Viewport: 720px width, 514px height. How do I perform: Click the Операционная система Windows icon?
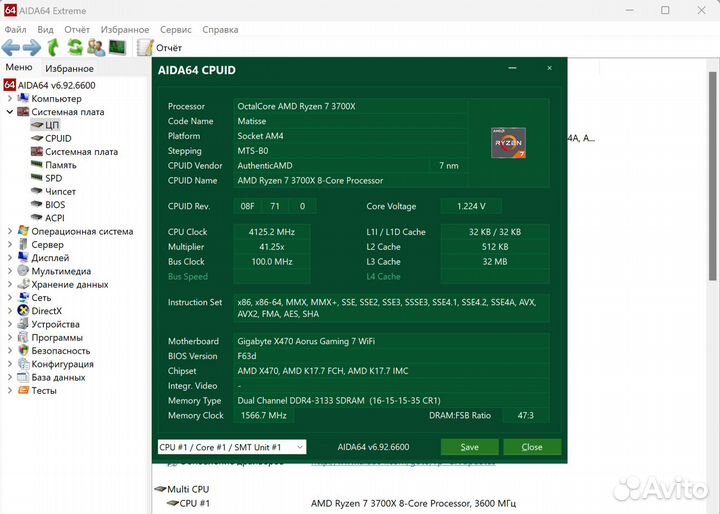(x=23, y=231)
